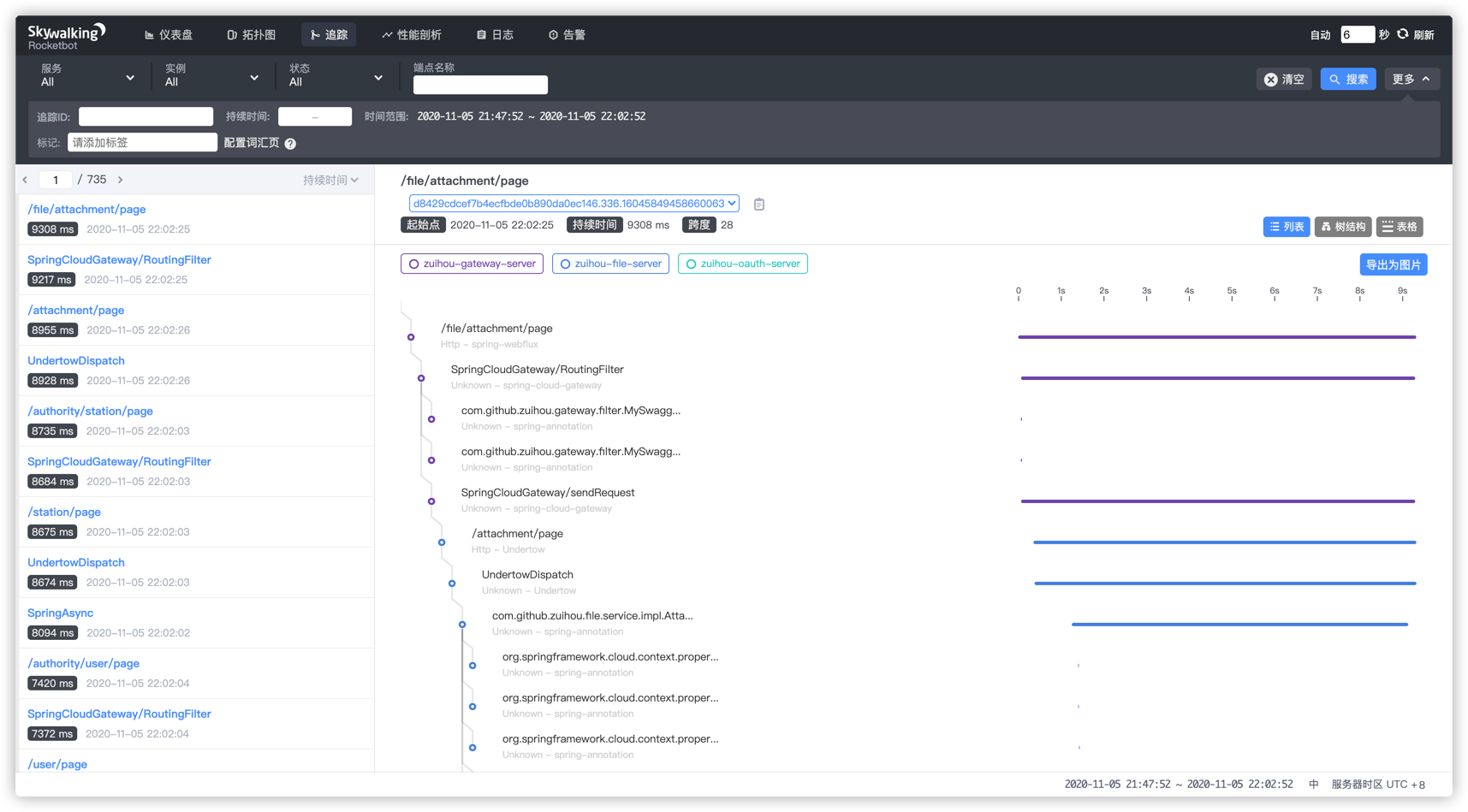Screen dimensions: 1468x812
Task: Click the footer time range 2020-11-05 21:47:52
Action: click(x=1179, y=785)
